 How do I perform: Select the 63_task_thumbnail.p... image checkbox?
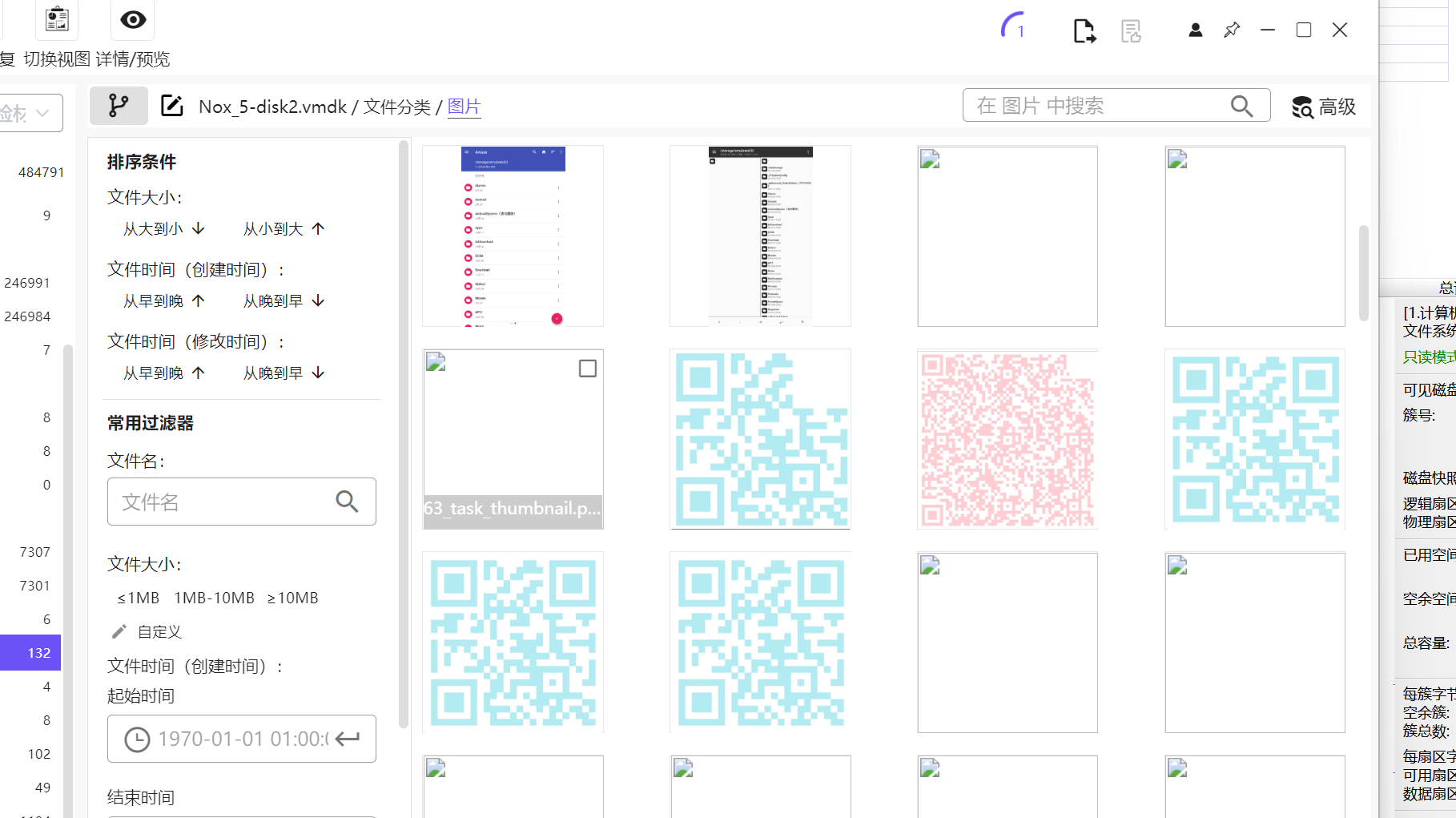(588, 369)
